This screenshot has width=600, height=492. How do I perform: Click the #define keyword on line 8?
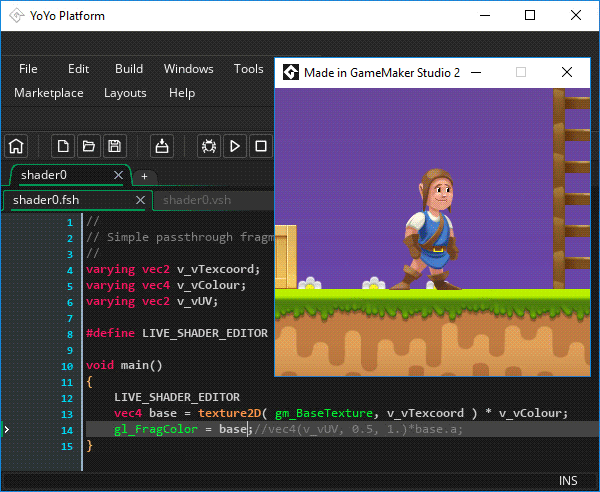coord(110,333)
